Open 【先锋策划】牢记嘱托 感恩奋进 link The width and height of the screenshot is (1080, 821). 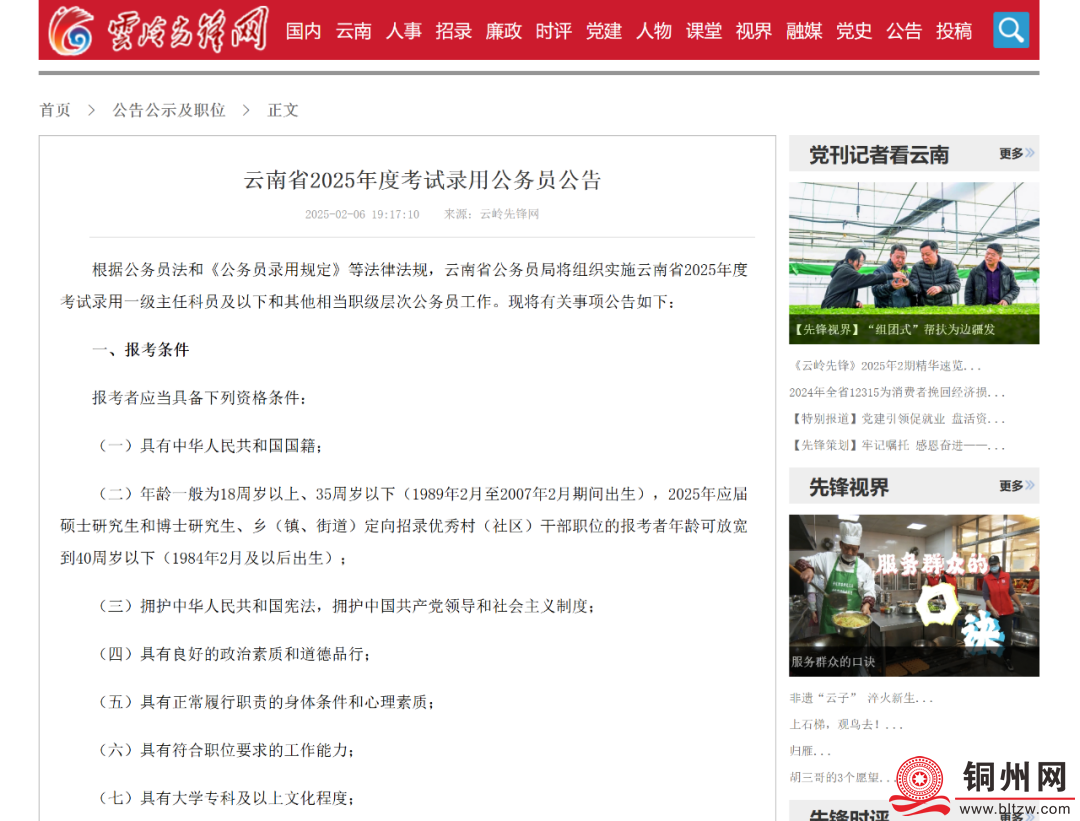[x=897, y=446]
